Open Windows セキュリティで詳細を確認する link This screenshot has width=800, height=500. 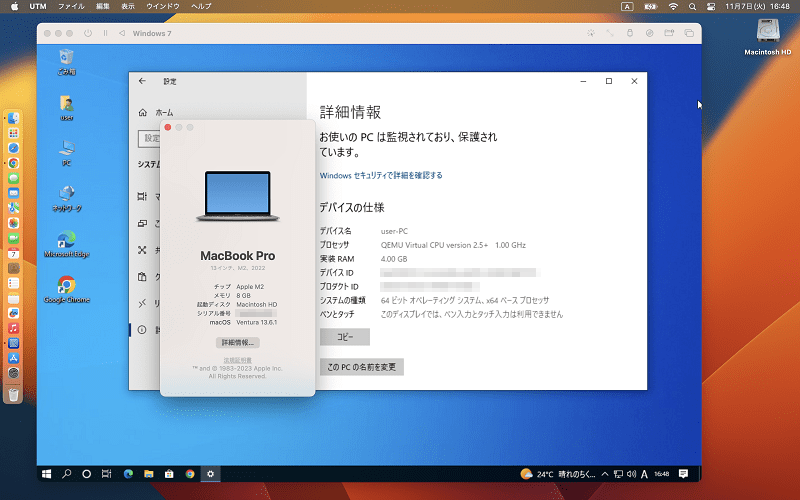pos(381,176)
